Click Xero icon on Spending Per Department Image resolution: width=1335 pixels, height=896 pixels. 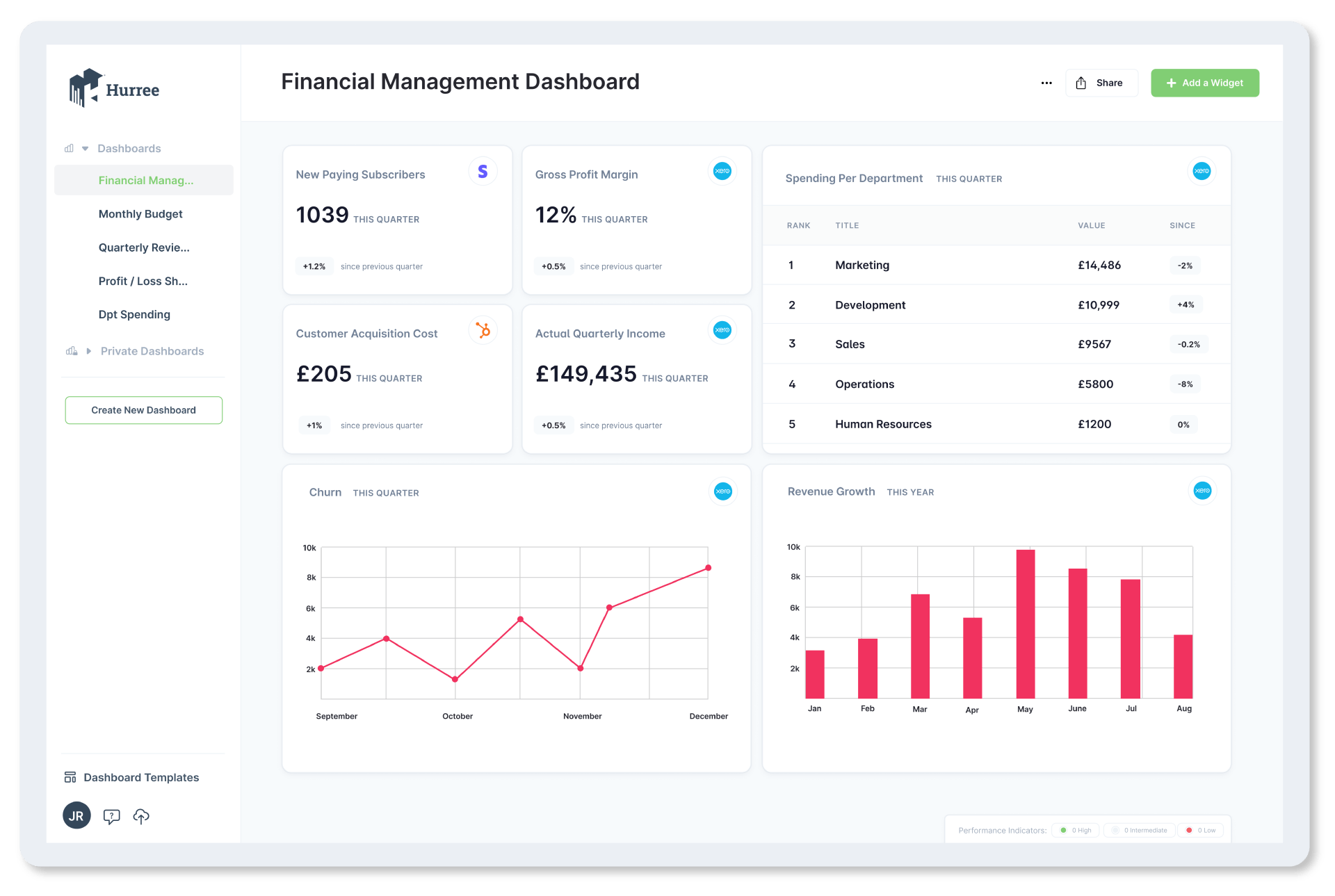[1201, 171]
